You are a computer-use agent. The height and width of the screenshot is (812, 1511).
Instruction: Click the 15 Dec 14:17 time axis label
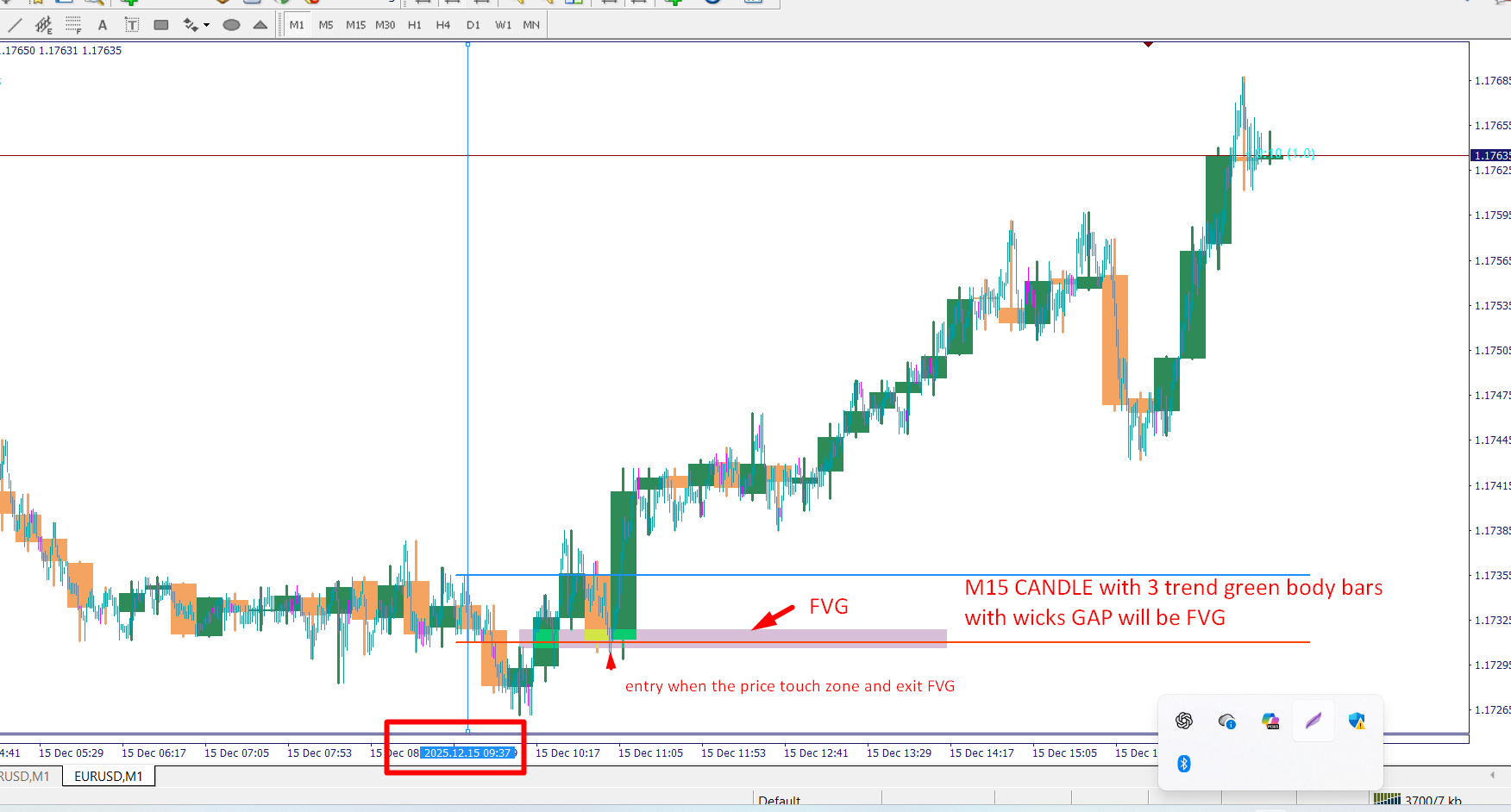(x=981, y=753)
